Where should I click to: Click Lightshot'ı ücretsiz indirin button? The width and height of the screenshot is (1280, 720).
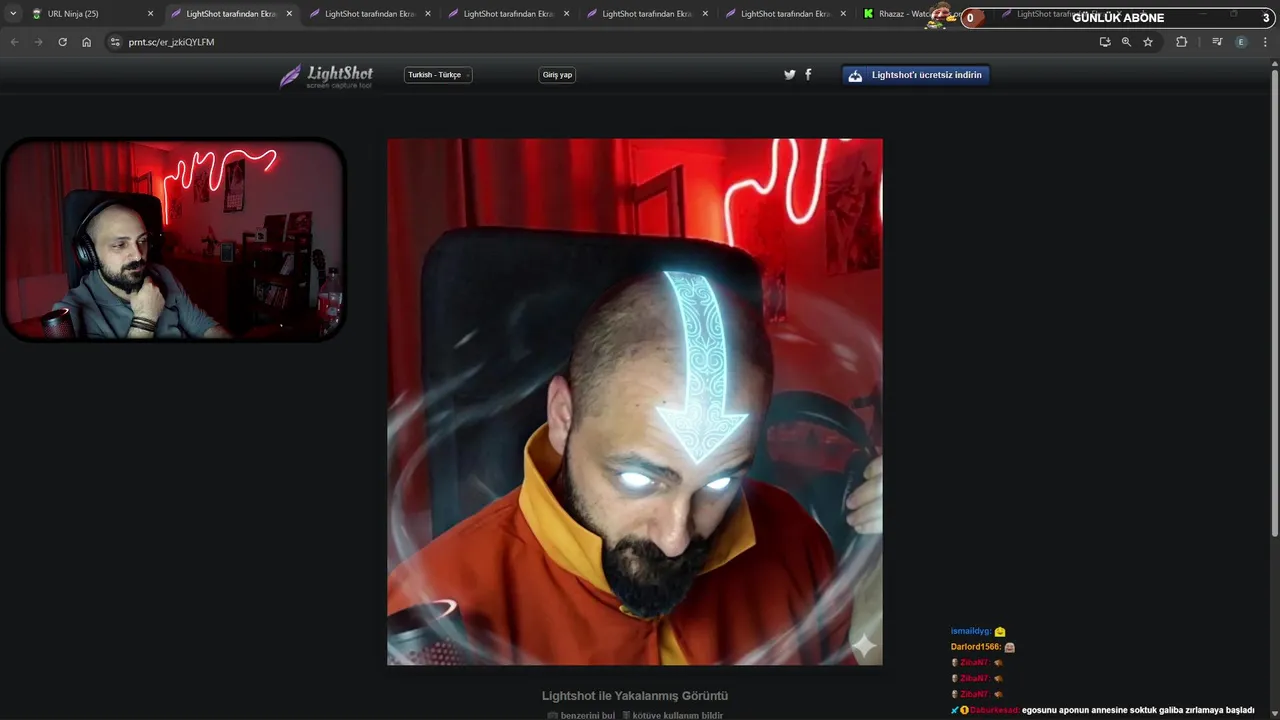[x=916, y=75]
